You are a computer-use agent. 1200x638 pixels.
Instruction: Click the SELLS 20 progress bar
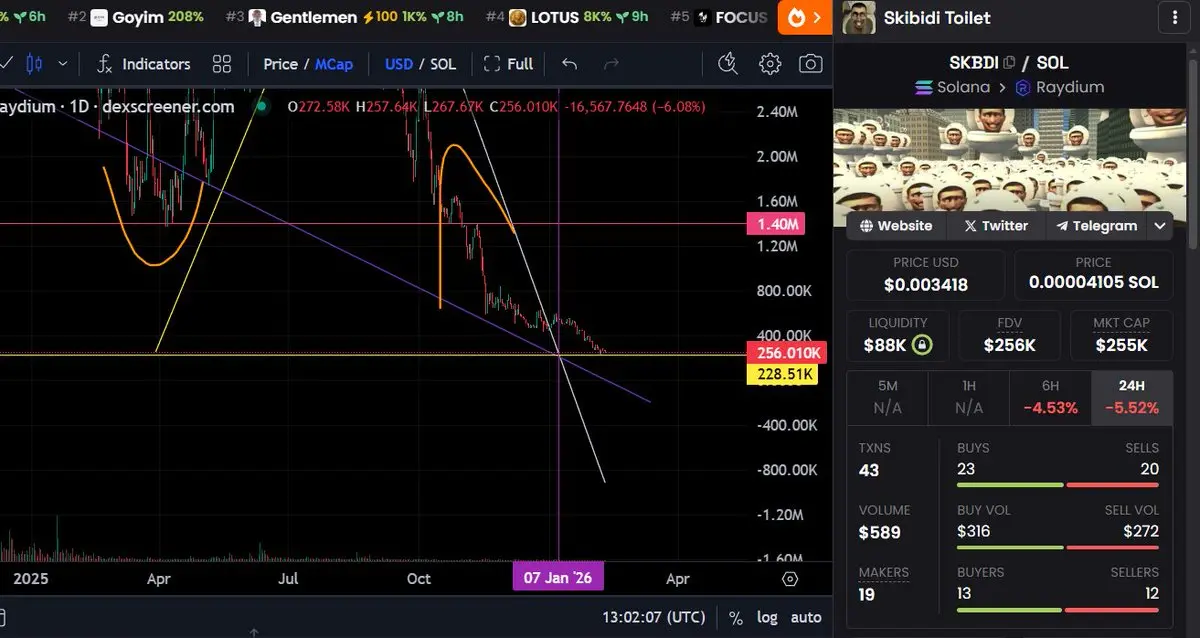1113,485
